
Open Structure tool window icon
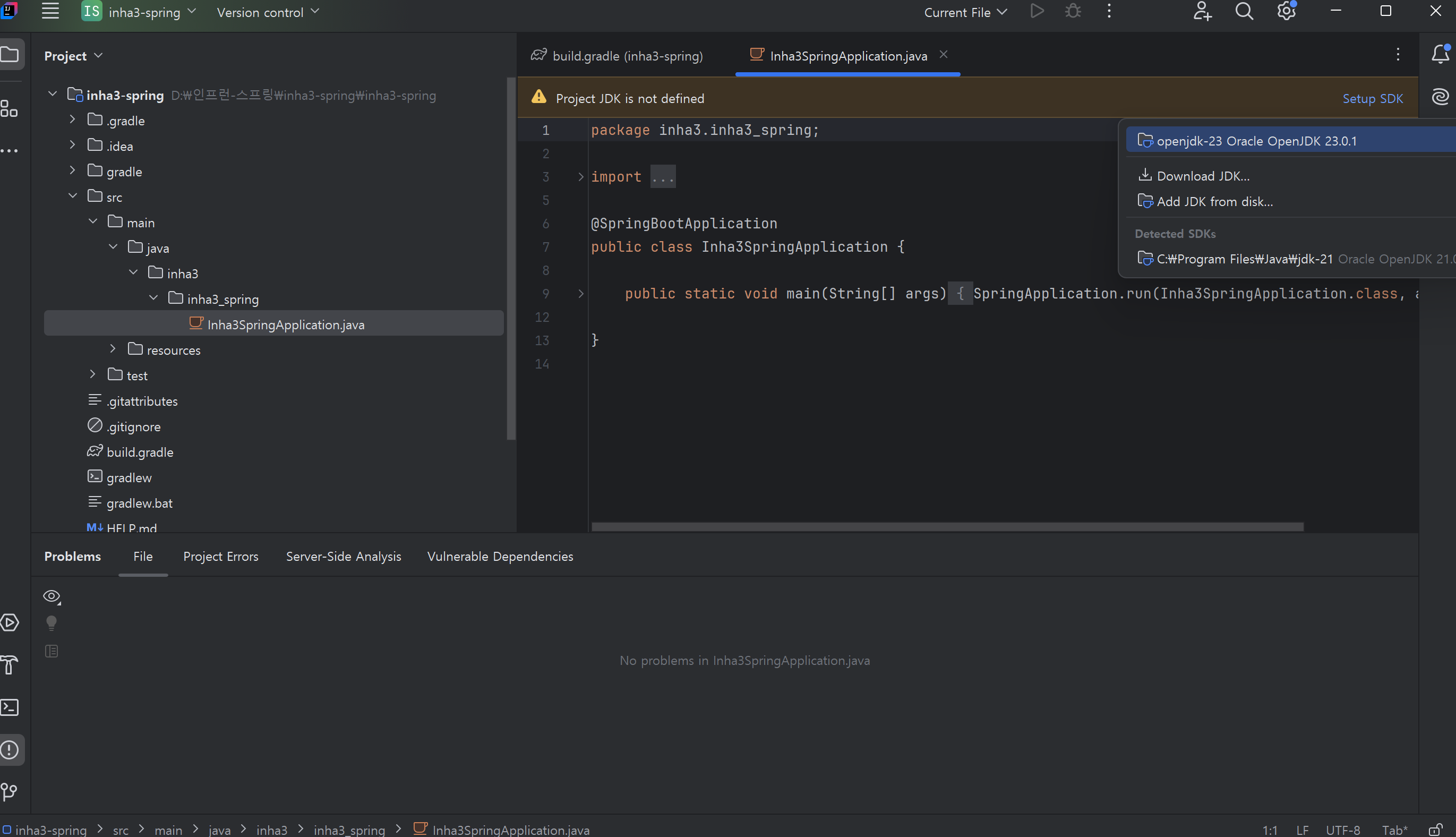[9, 109]
